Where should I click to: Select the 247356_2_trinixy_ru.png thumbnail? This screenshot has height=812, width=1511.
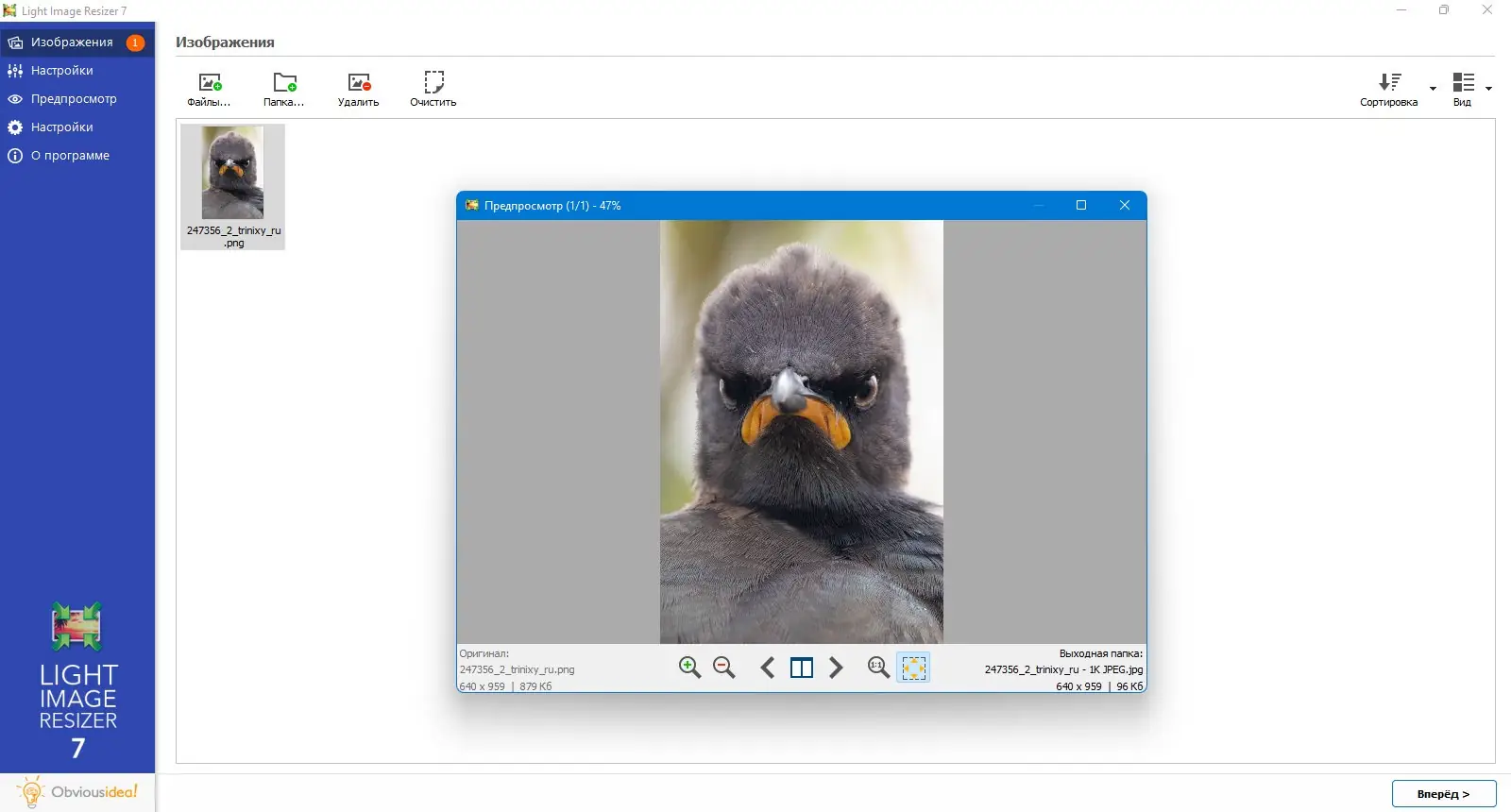click(232, 187)
